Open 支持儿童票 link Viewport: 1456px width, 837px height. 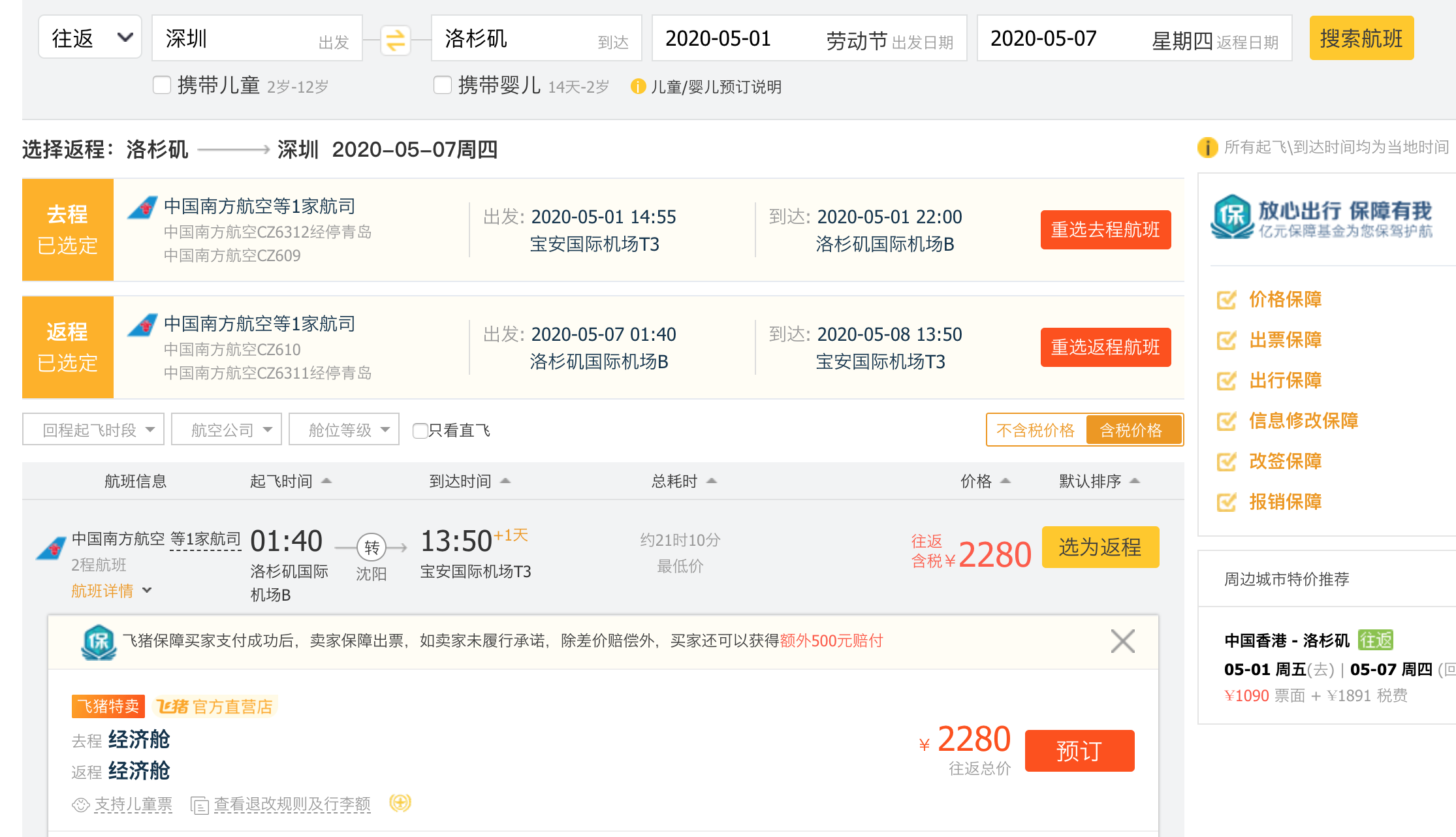pyautogui.click(x=133, y=804)
